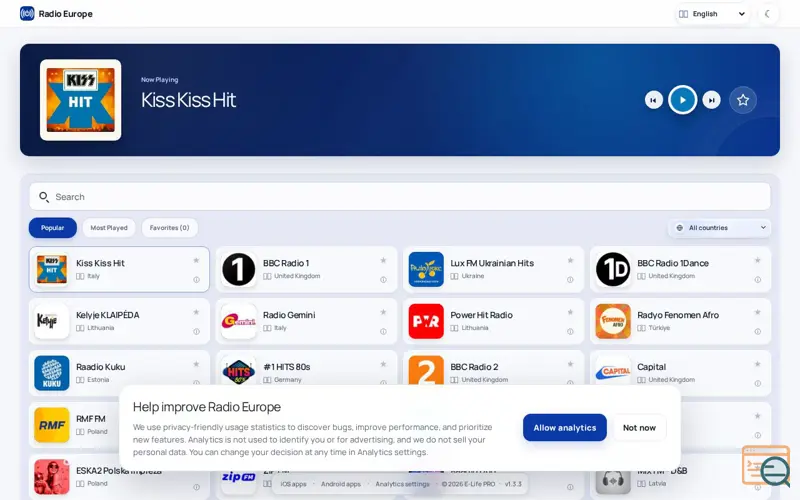The height and width of the screenshot is (500, 800).
Task: Click the Radio Gemini logo
Action: 239,321
